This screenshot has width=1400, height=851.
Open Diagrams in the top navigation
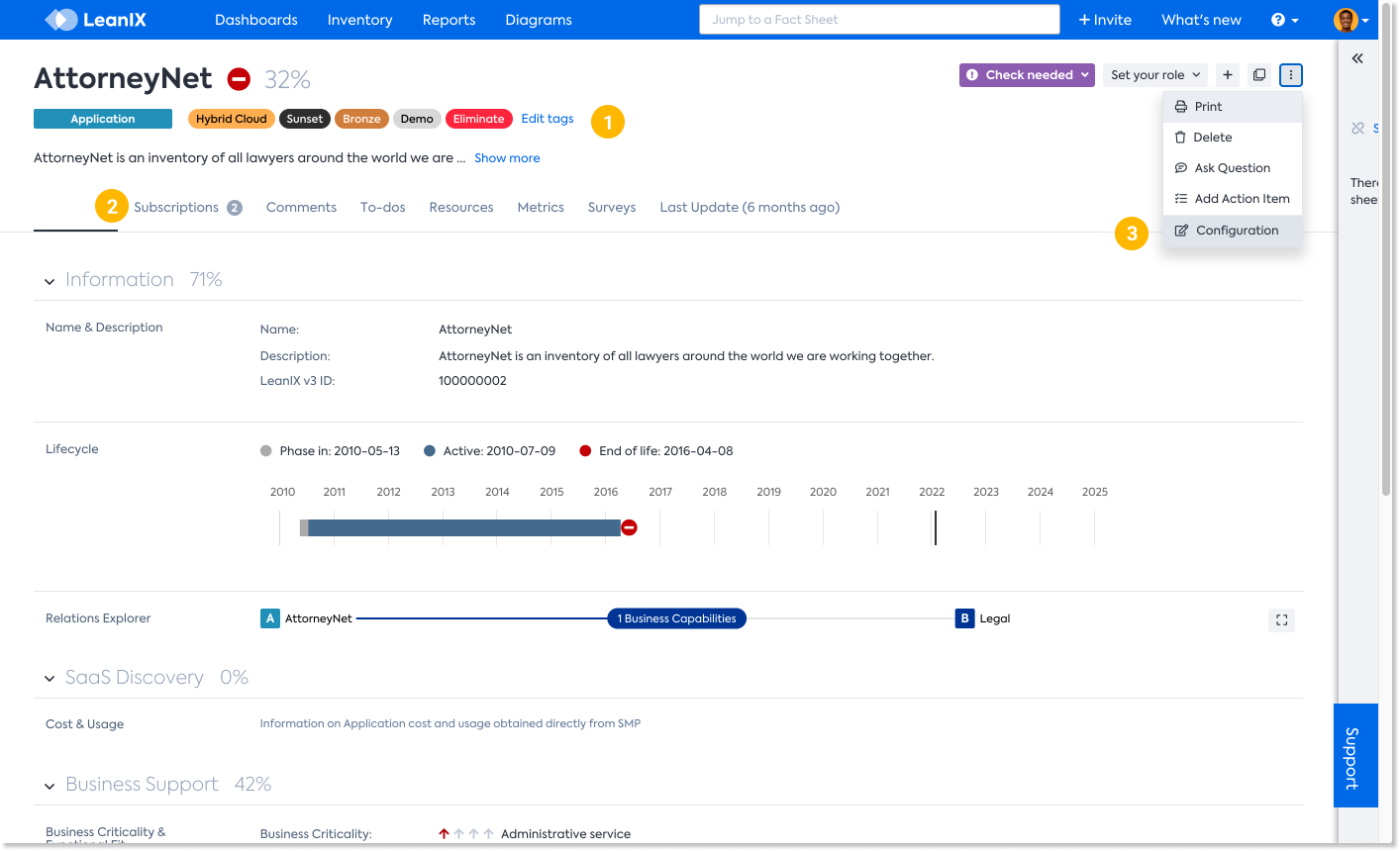(539, 20)
